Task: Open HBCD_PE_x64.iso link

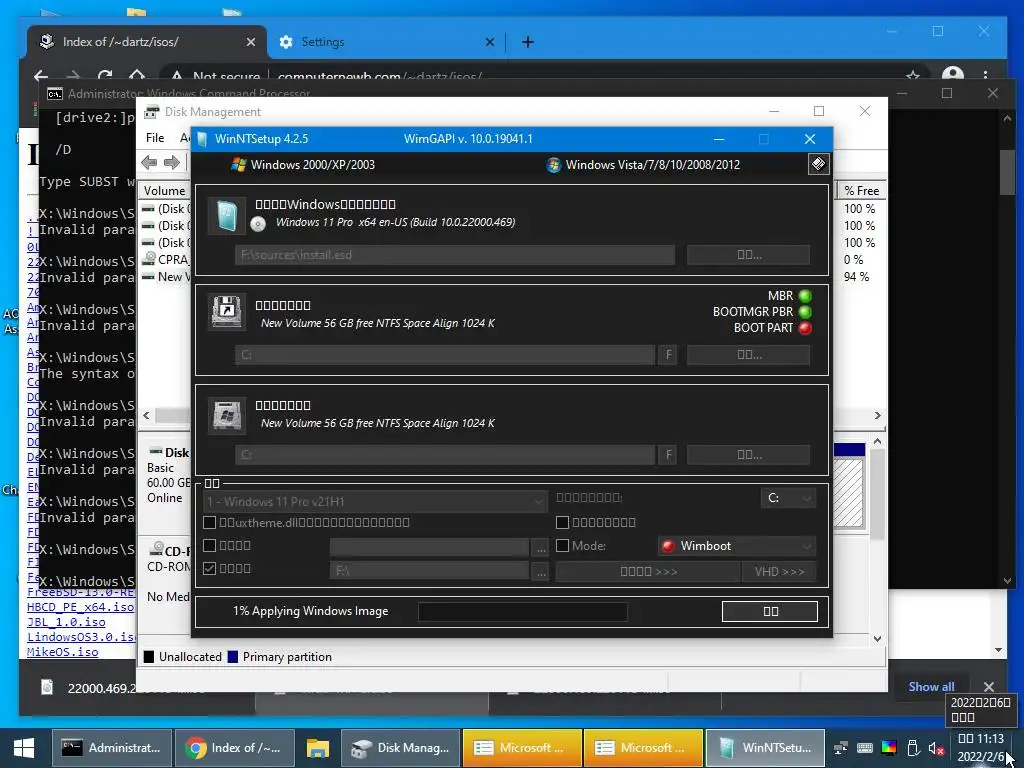Action: click(x=80, y=607)
